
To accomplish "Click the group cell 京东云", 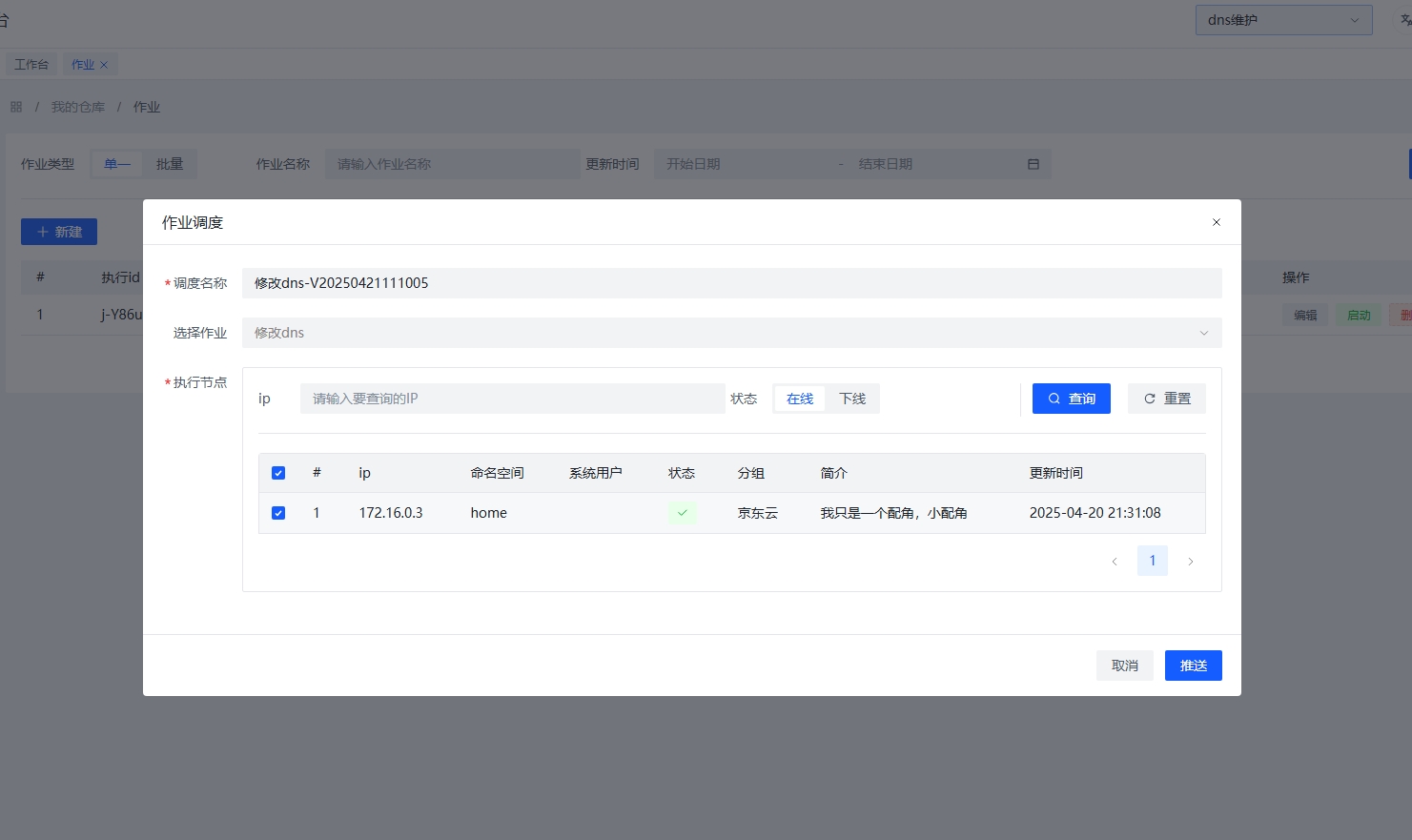I will click(758, 513).
